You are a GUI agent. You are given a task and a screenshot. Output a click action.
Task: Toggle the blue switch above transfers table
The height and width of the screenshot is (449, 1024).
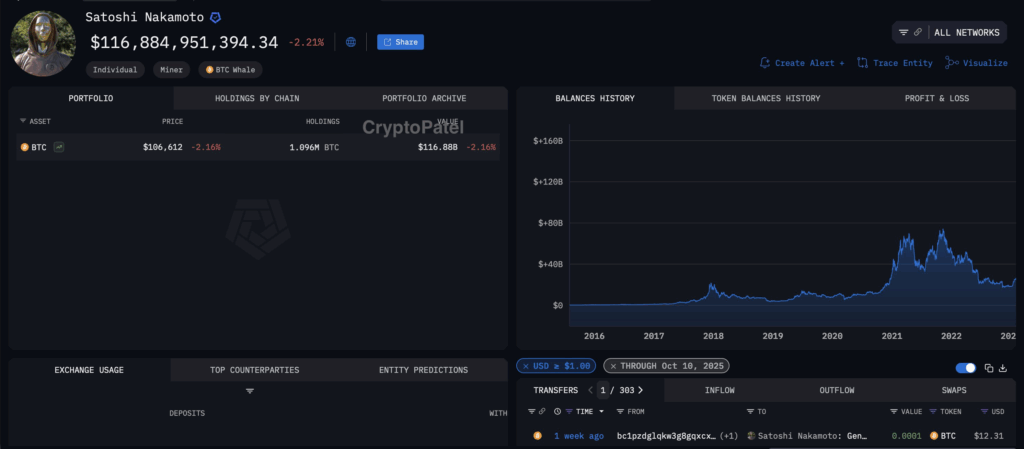(x=965, y=368)
